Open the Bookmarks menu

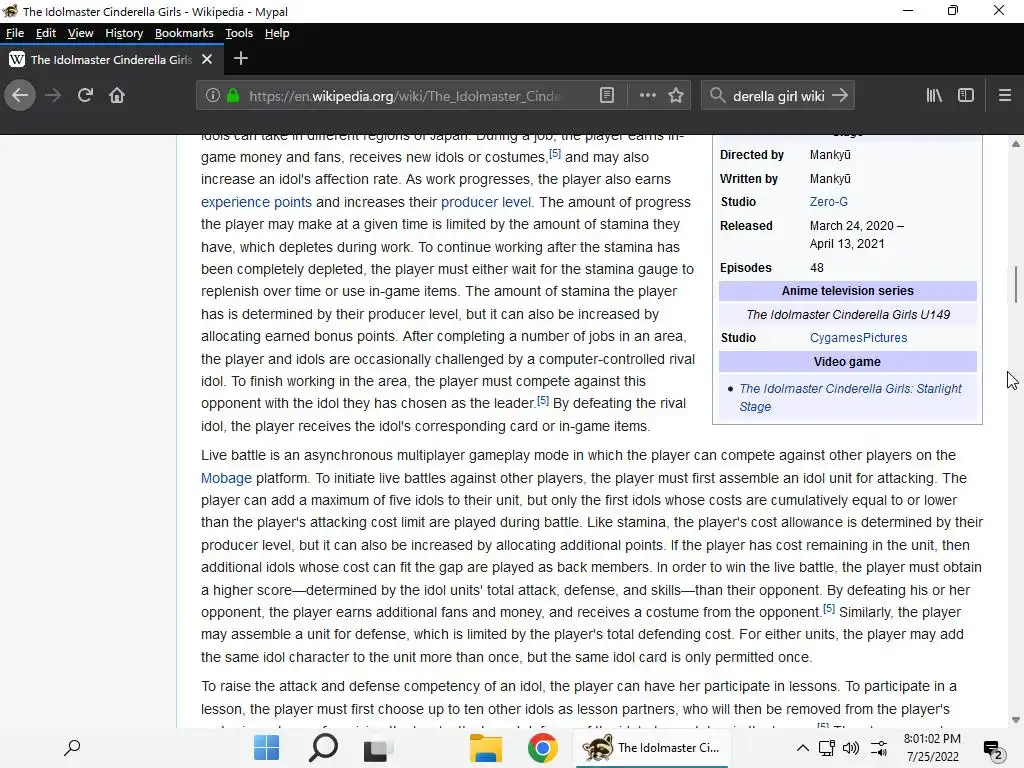pyautogui.click(x=184, y=33)
